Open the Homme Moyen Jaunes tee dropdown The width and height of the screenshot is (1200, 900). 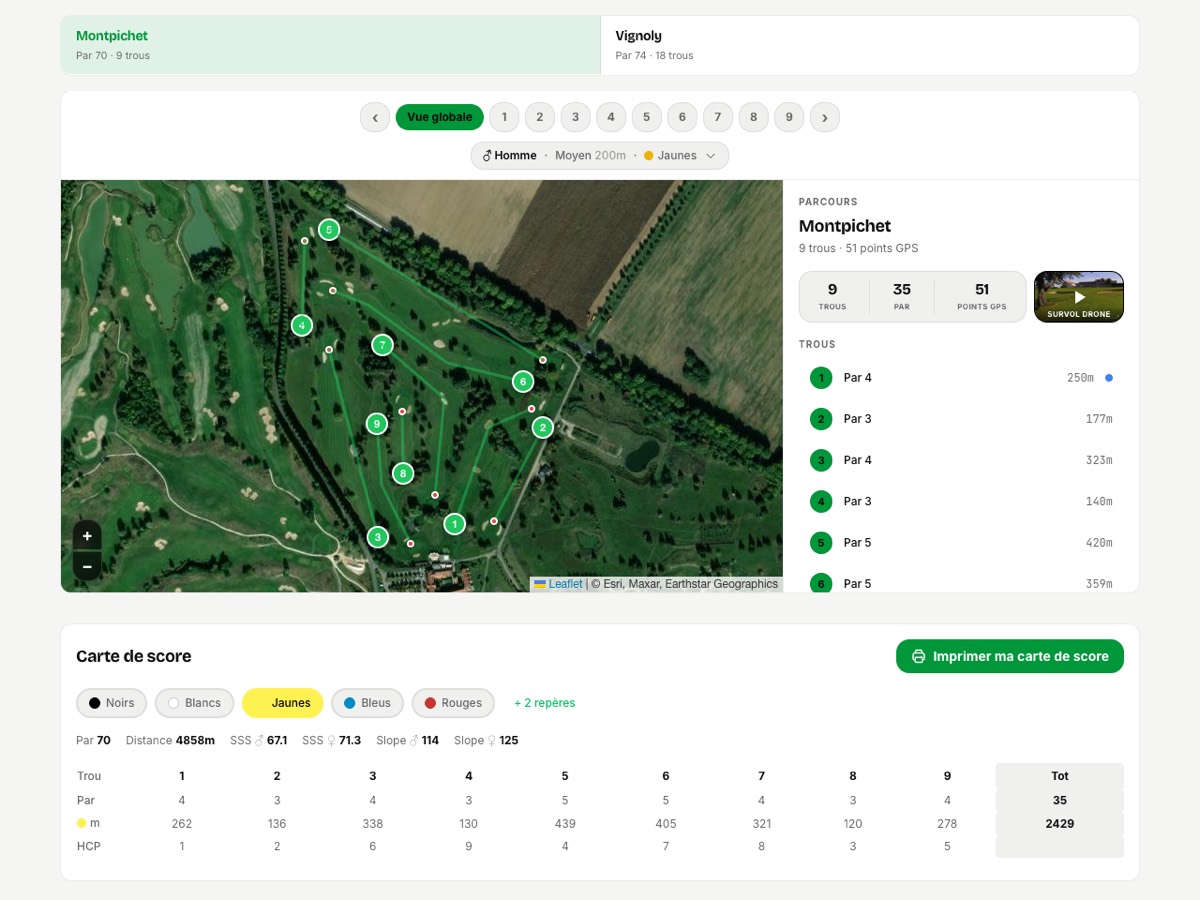coord(600,156)
